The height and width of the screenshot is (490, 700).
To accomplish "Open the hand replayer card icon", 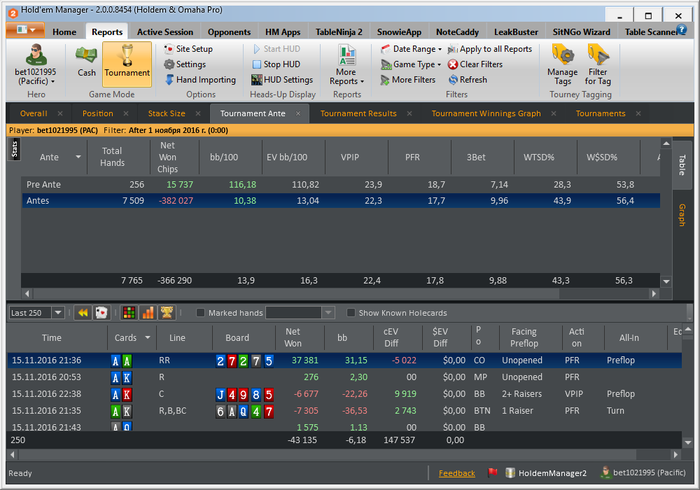I will coord(101,313).
